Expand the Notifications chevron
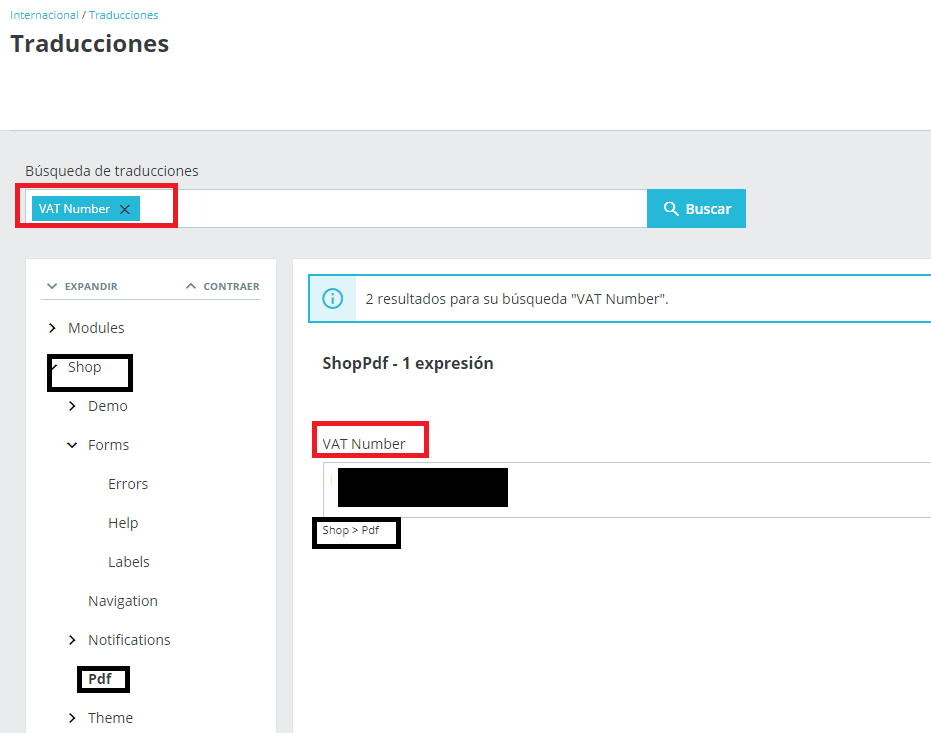 pos(72,640)
